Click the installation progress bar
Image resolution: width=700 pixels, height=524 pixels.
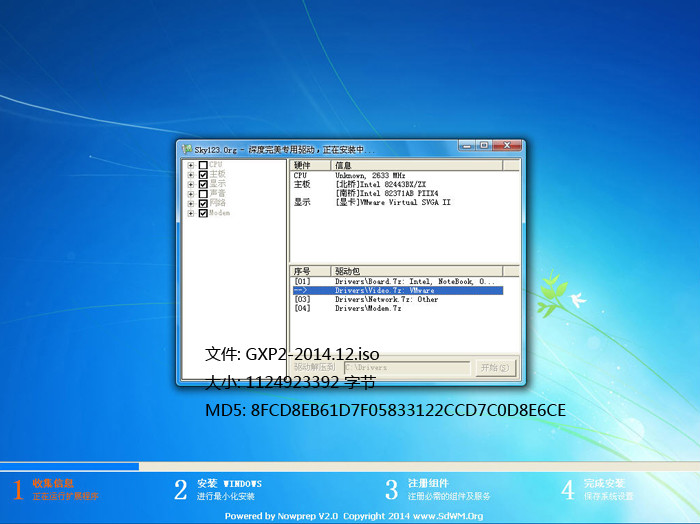point(350,466)
